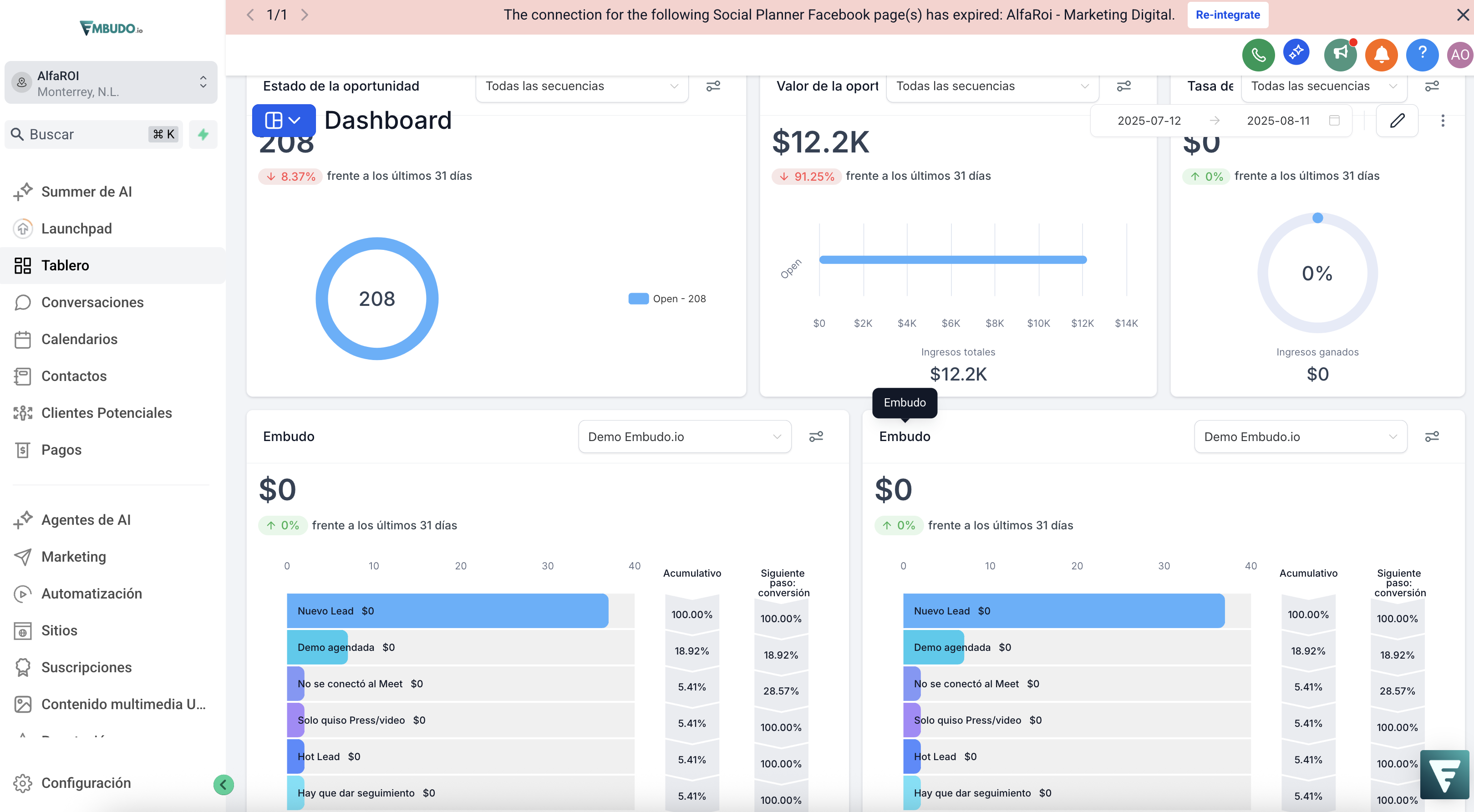Go to Automatización in the sidebar
Screen dimensions: 1474x812
click(x=91, y=594)
